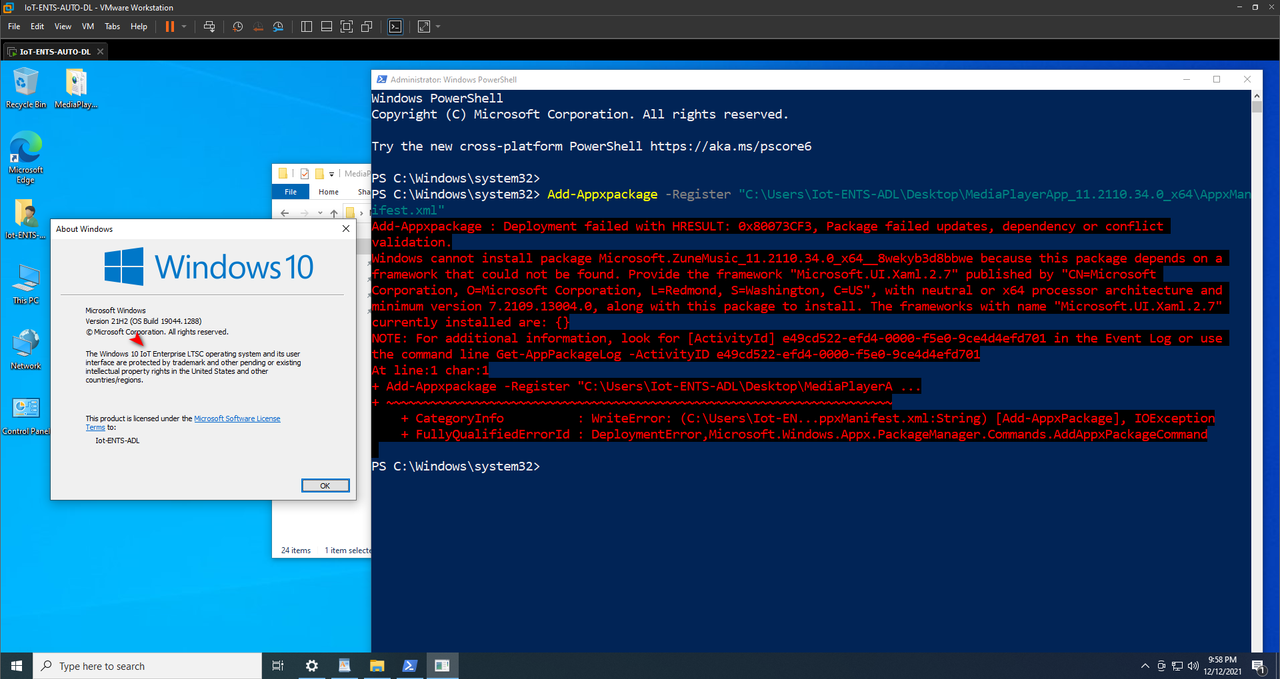Click the PowerShell command prompt line
The image size is (1280, 679).
[455, 467]
